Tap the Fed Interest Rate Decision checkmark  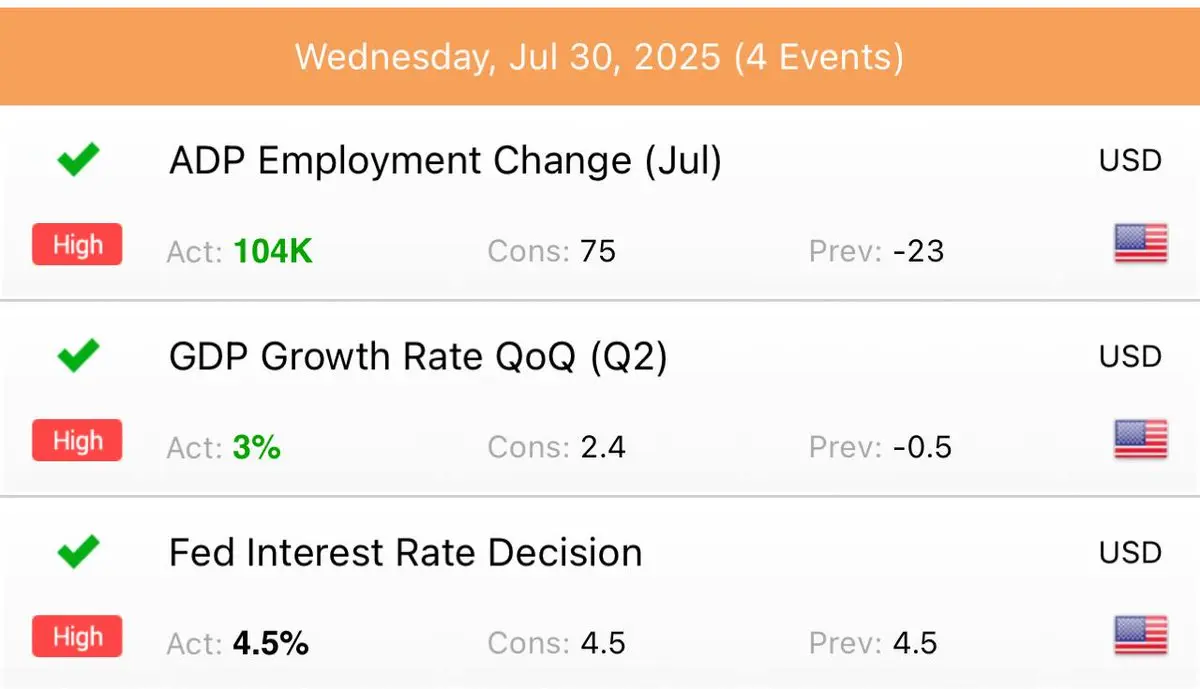77,552
